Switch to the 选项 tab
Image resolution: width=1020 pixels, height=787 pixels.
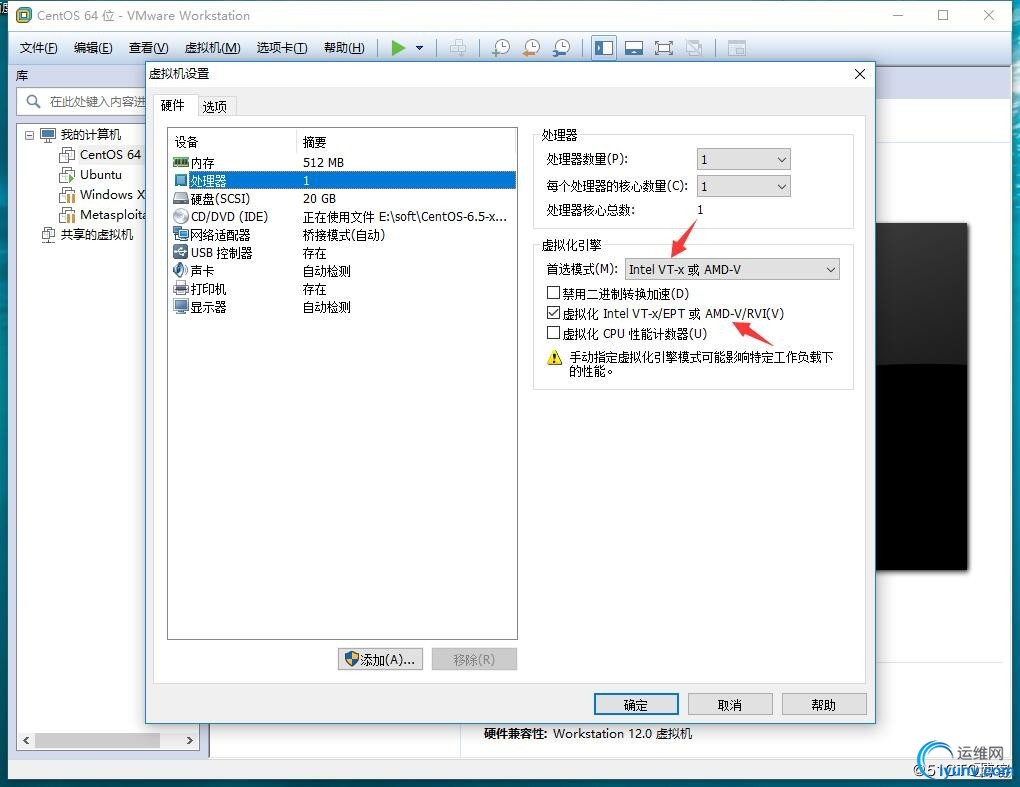[215, 107]
